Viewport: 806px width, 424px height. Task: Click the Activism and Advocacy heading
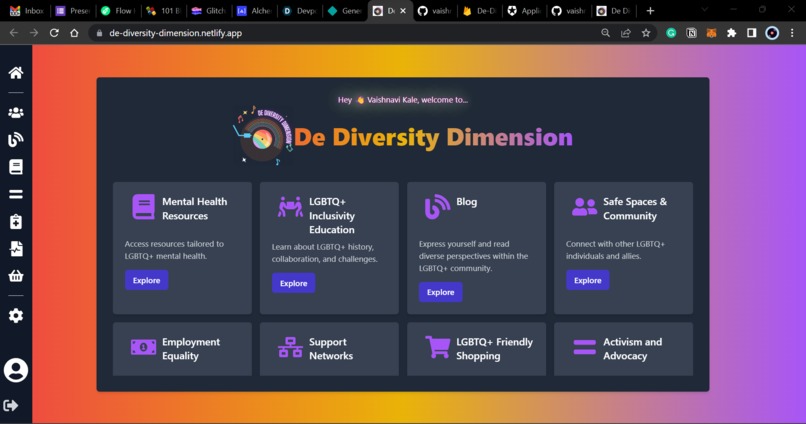[632, 349]
